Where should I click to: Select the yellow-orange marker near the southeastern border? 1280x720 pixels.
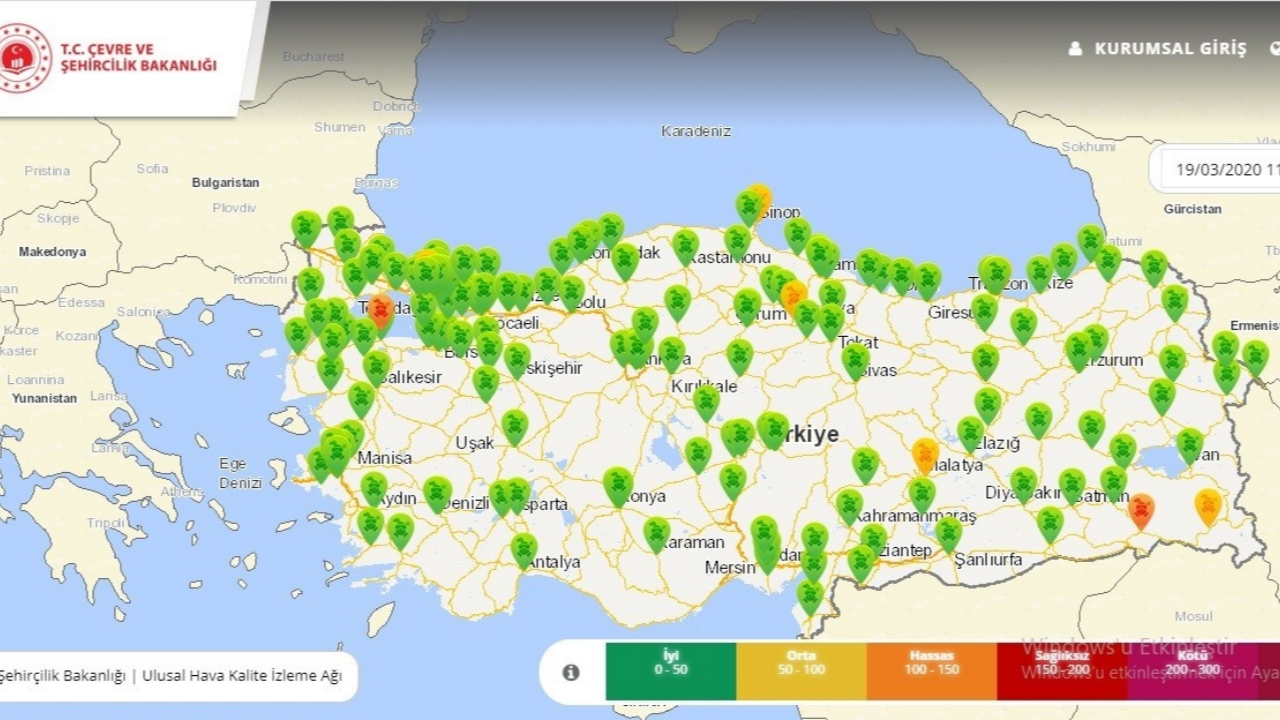[x=1208, y=507]
